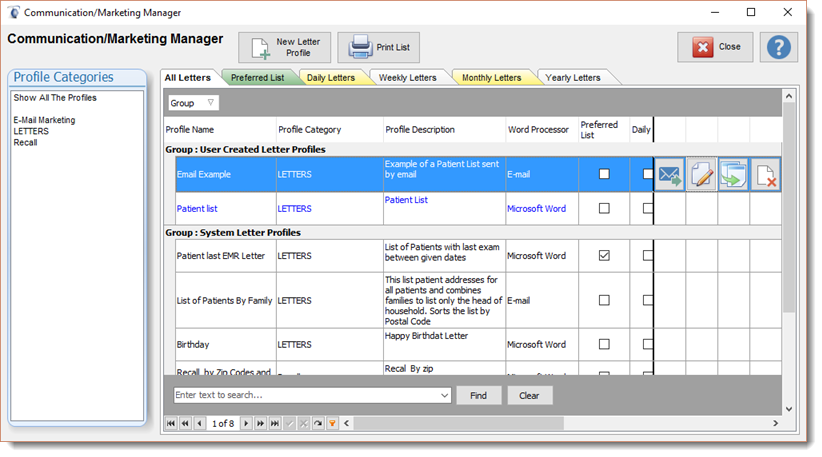Image resolution: width=822 pixels, height=457 pixels.
Task: Click the delete profile icon with red X
Action: coord(765,175)
